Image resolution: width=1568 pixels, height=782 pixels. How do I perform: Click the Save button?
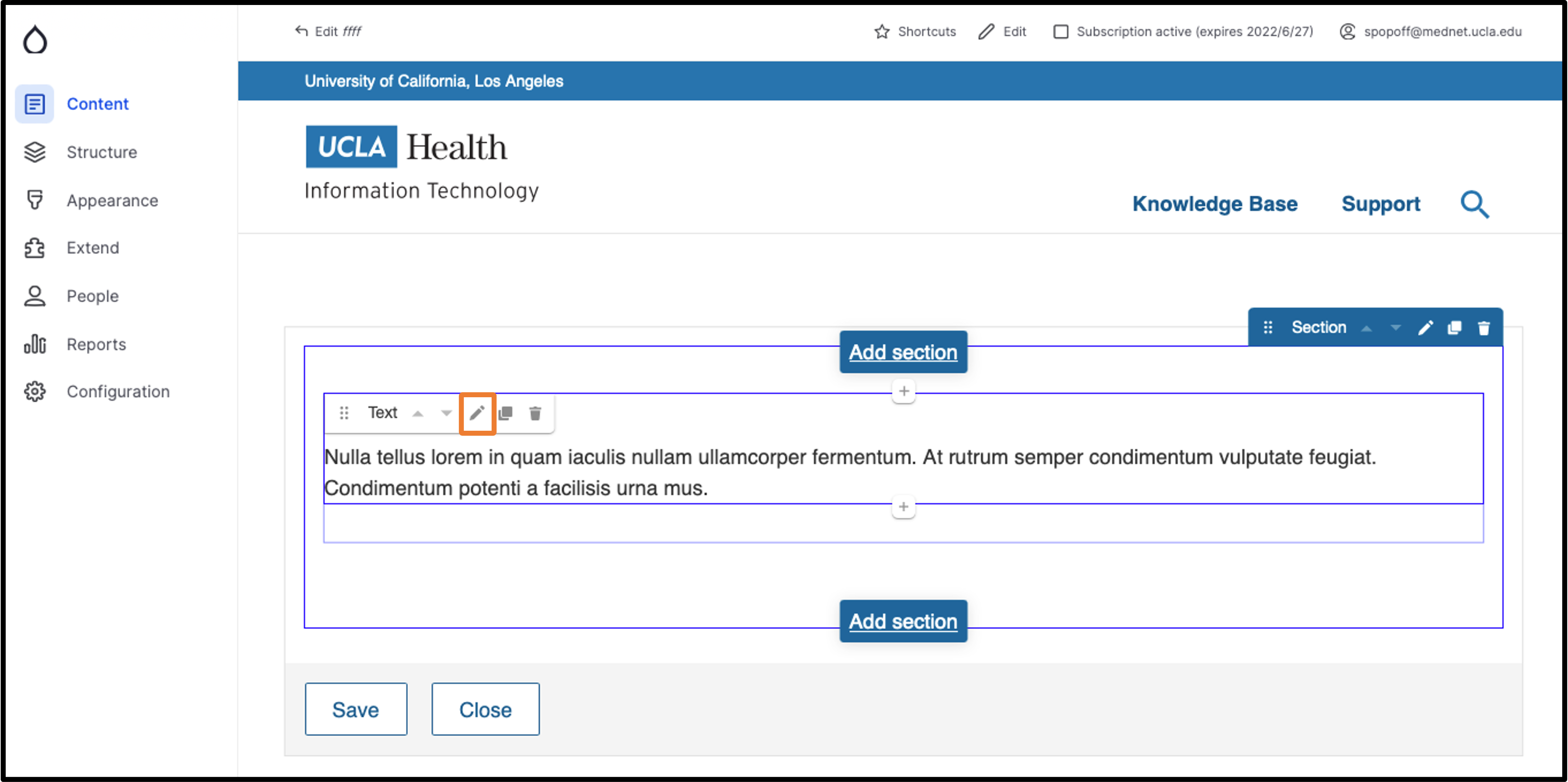[356, 710]
